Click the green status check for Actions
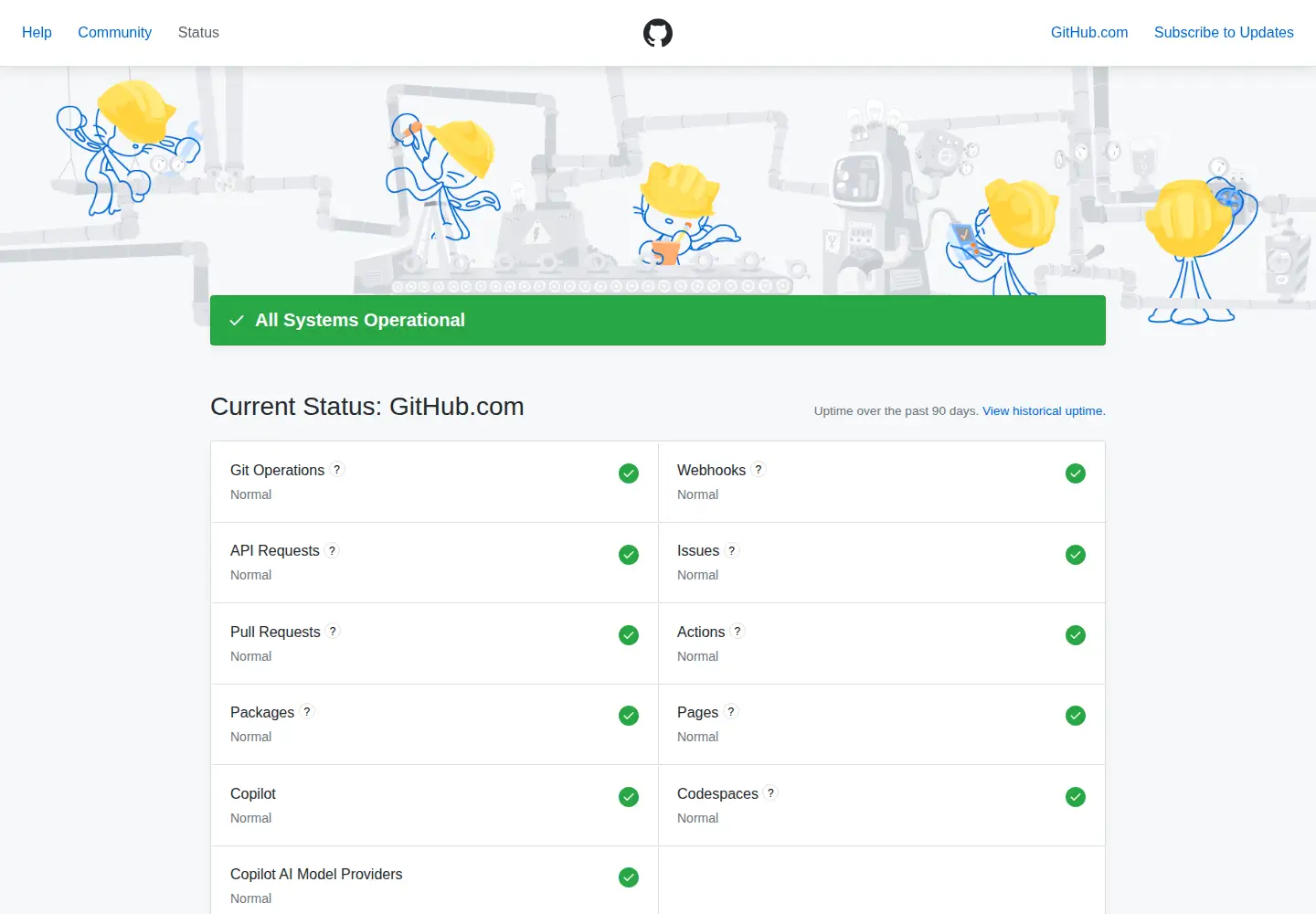The width and height of the screenshot is (1316, 914). tap(1076, 635)
